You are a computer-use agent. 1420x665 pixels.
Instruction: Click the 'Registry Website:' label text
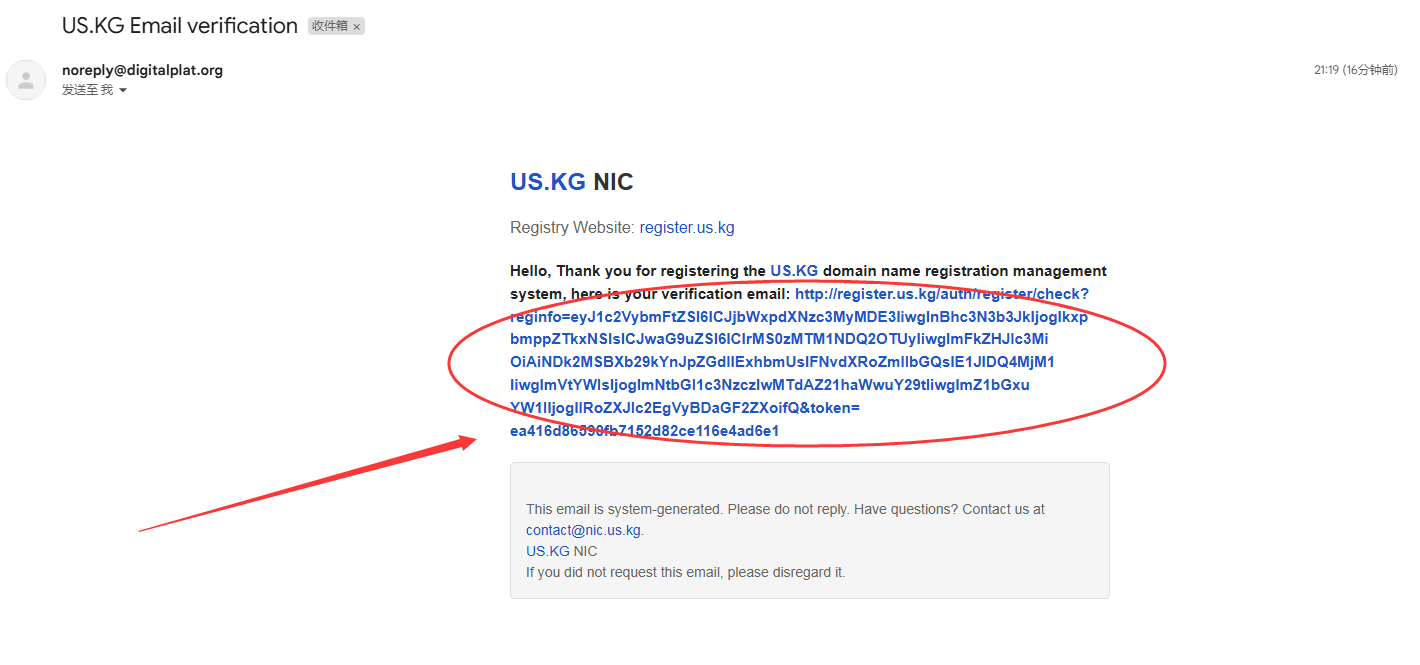[572, 228]
